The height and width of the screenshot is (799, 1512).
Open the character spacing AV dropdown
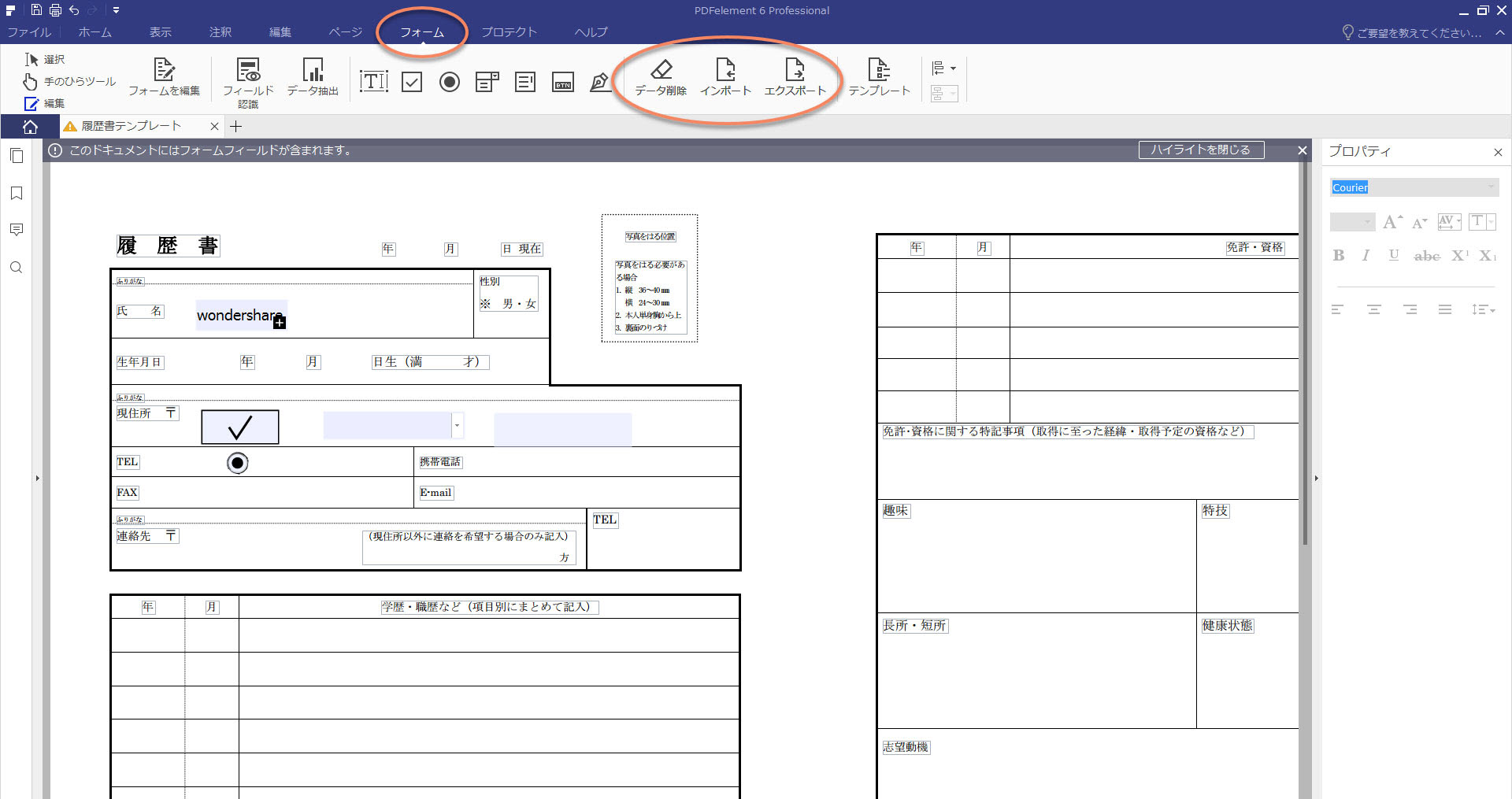click(1449, 222)
